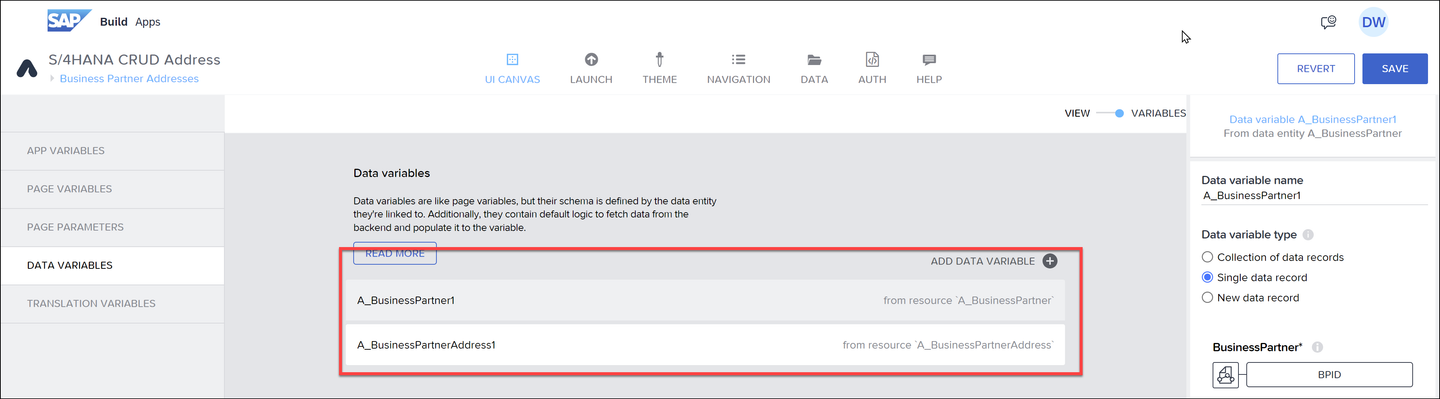Click the info icon next to BusinessPartner
Screen dimensions: 1440x399
tap(1317, 347)
